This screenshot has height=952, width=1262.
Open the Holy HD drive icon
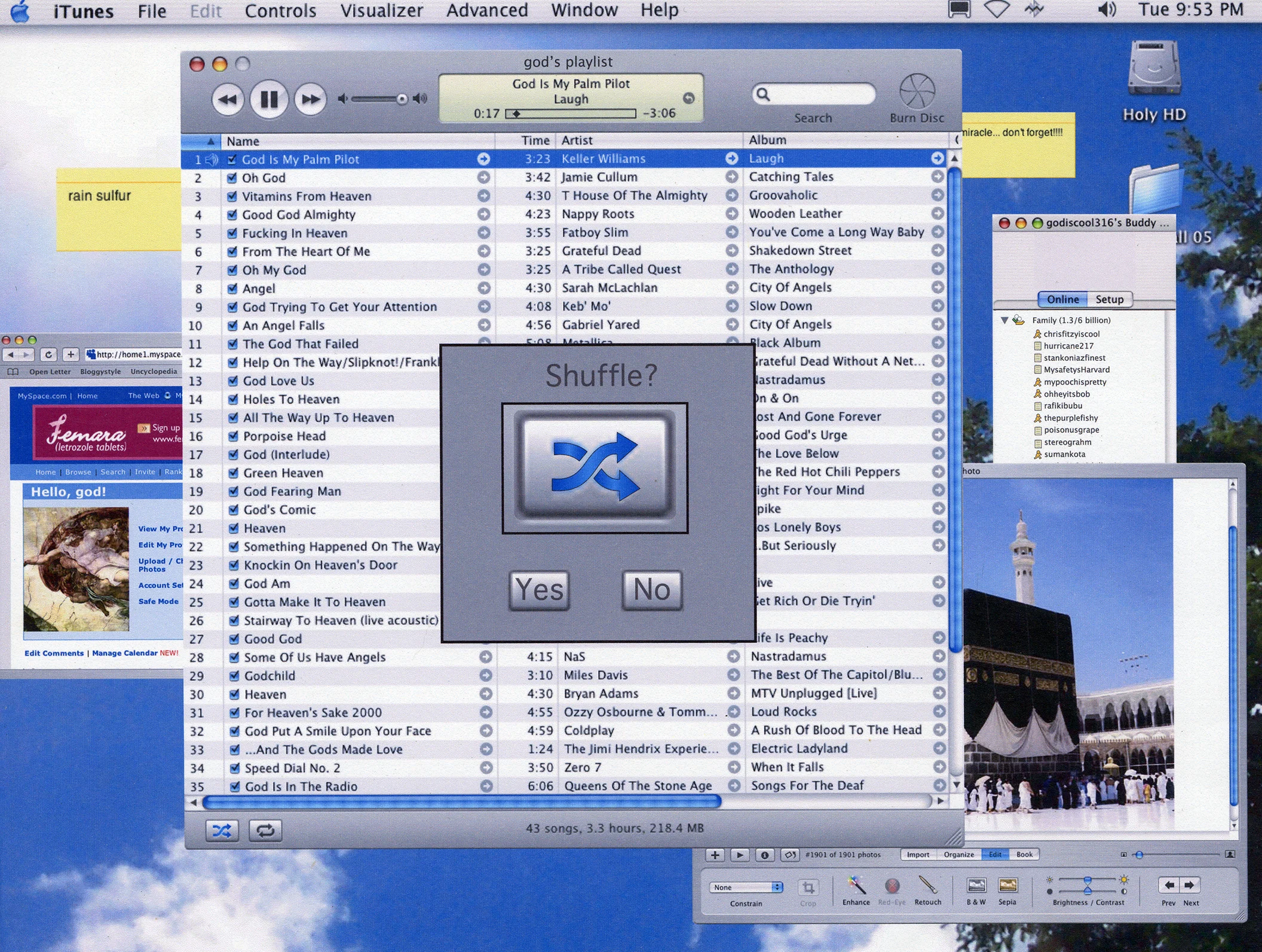point(1154,68)
